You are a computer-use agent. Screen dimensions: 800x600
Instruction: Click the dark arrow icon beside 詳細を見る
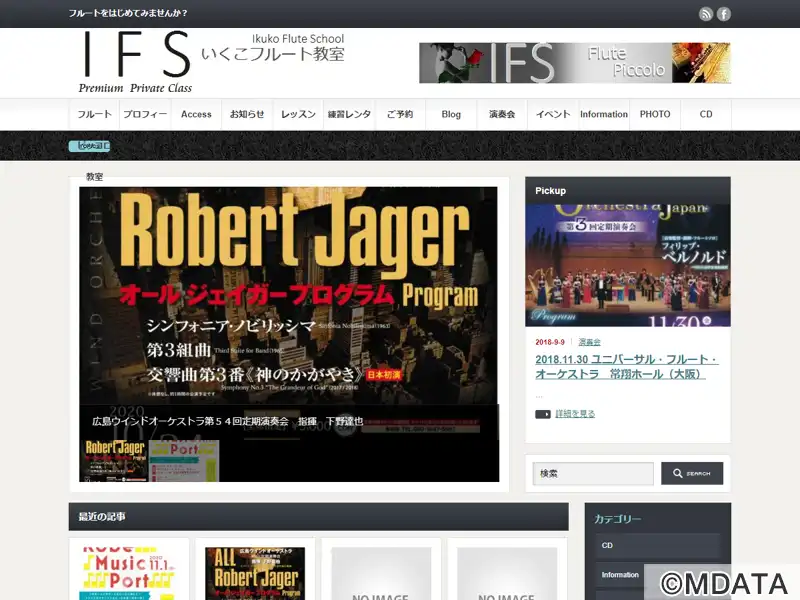(x=542, y=414)
